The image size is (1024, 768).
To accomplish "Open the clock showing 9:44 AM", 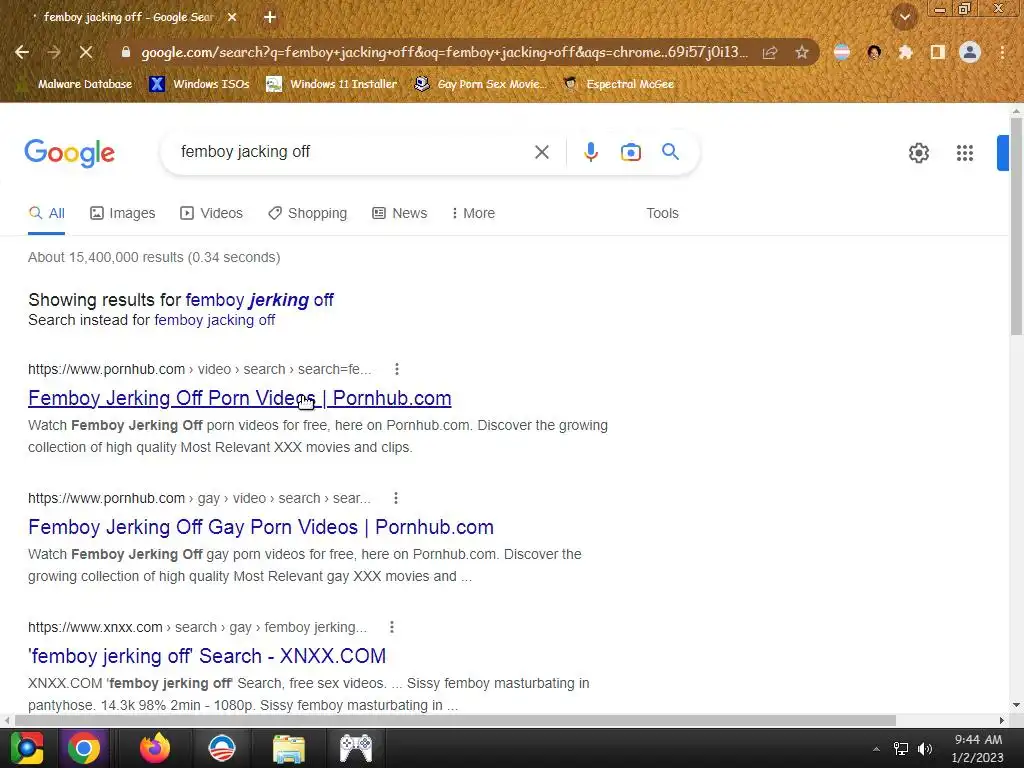I will click(978, 748).
